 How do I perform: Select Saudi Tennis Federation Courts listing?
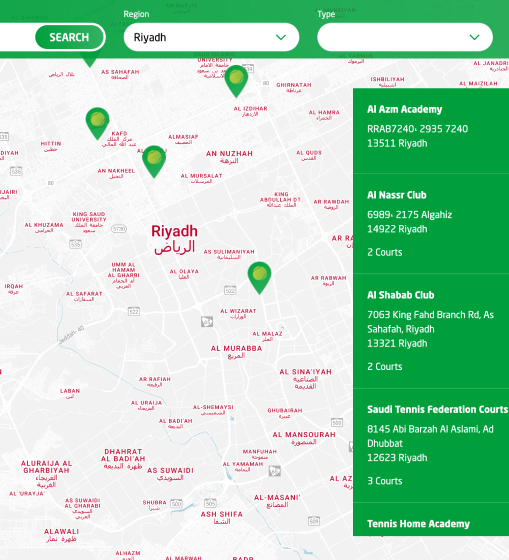[431, 445]
